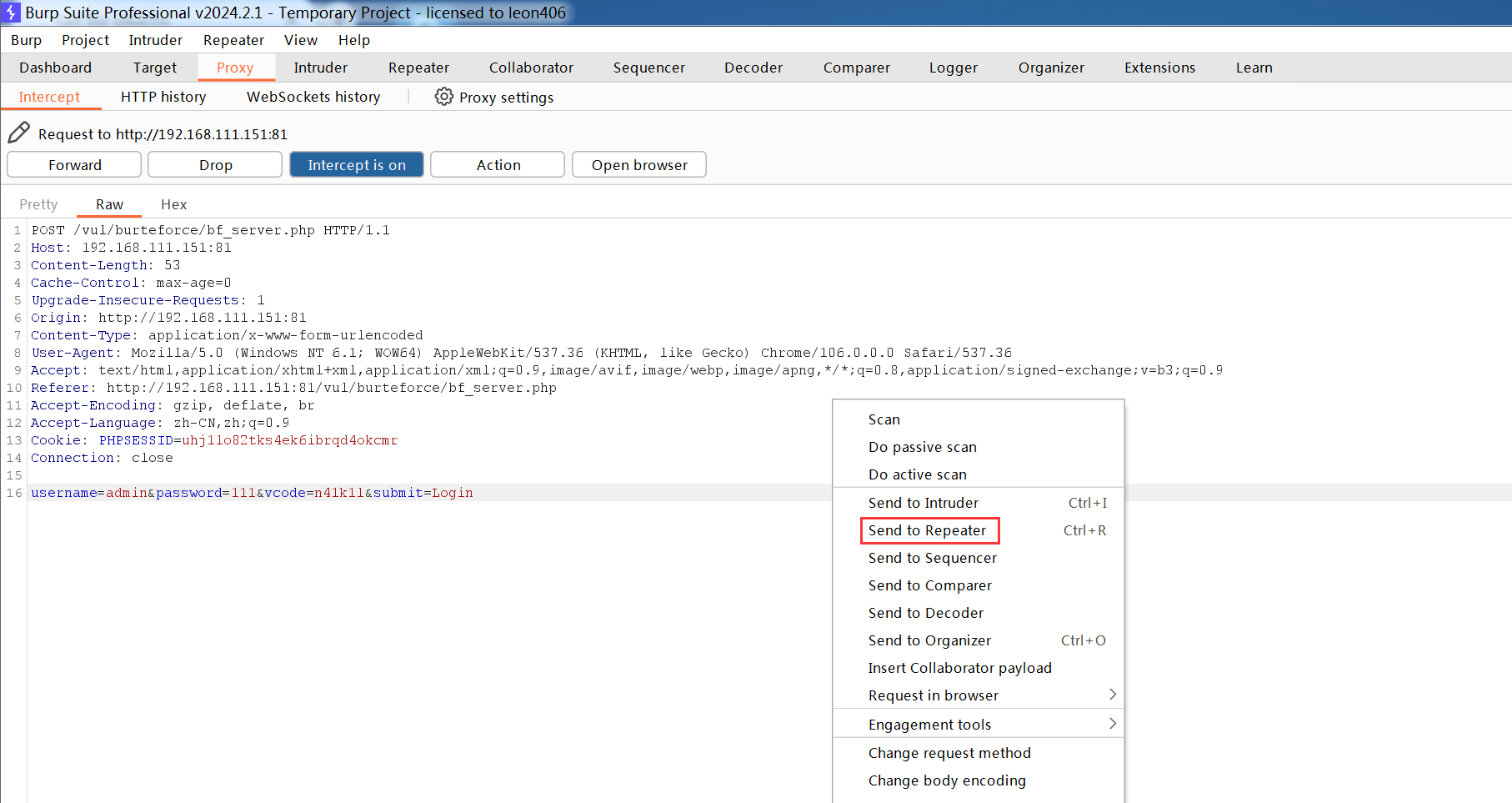The width and height of the screenshot is (1512, 803).
Task: Click the Open browser button
Action: (639, 165)
